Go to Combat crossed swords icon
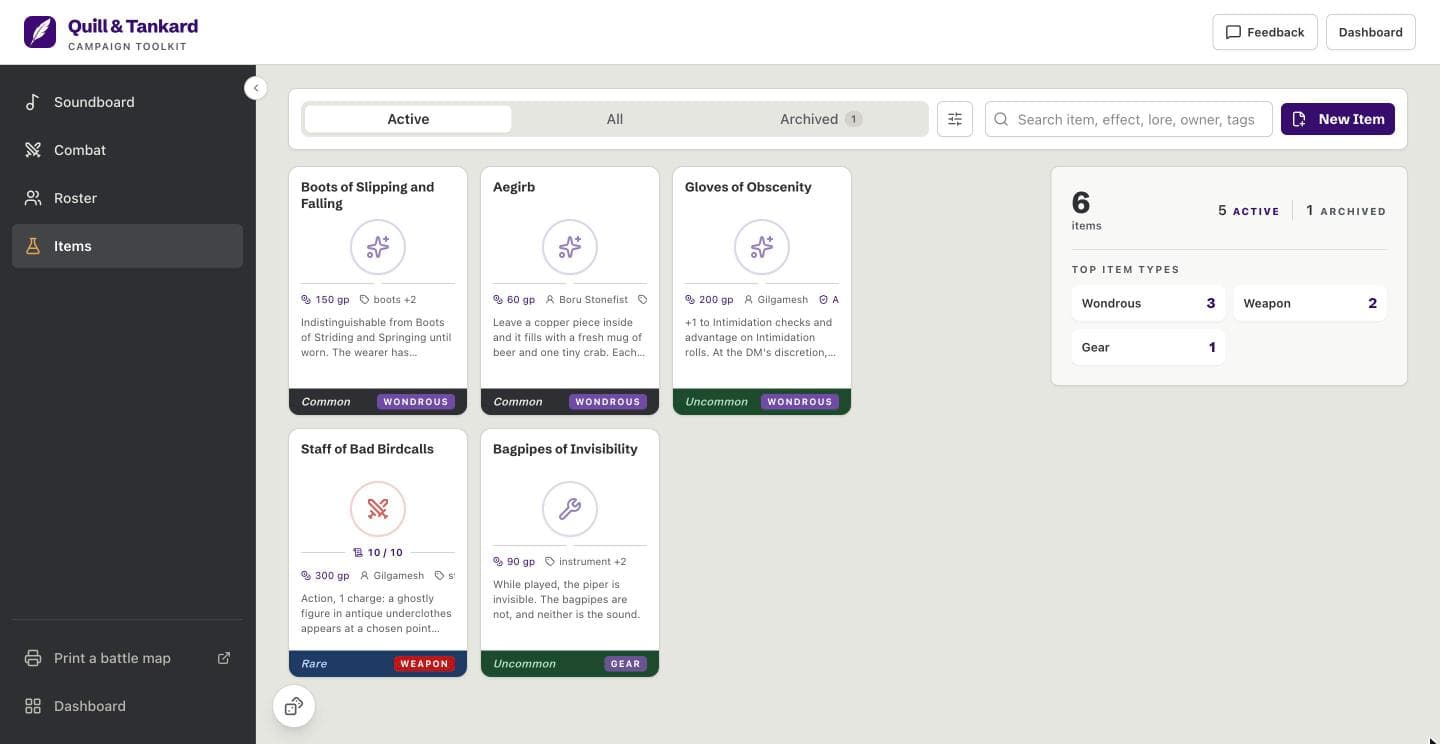The width and height of the screenshot is (1440, 744). pos(33,150)
